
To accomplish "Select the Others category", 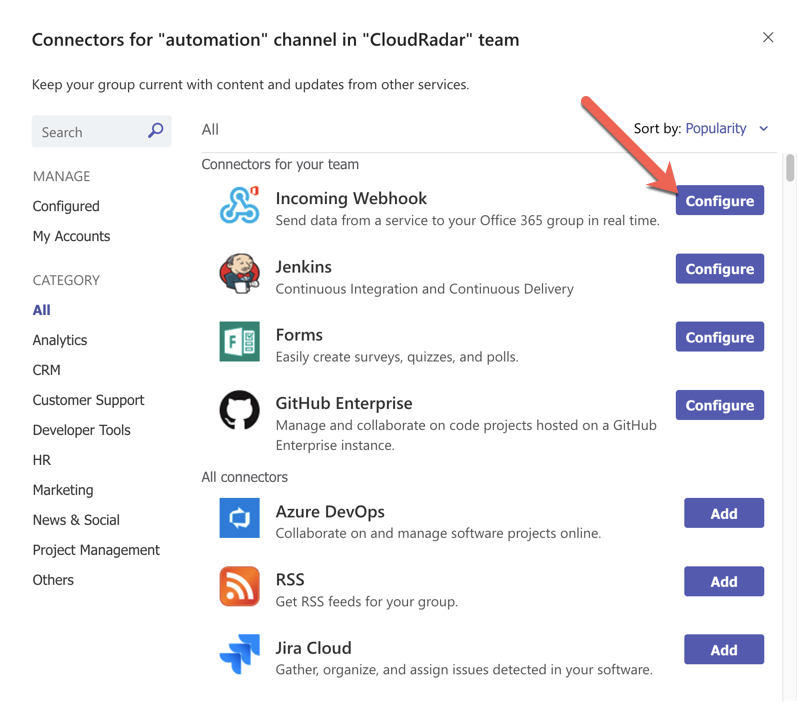I will (x=53, y=580).
